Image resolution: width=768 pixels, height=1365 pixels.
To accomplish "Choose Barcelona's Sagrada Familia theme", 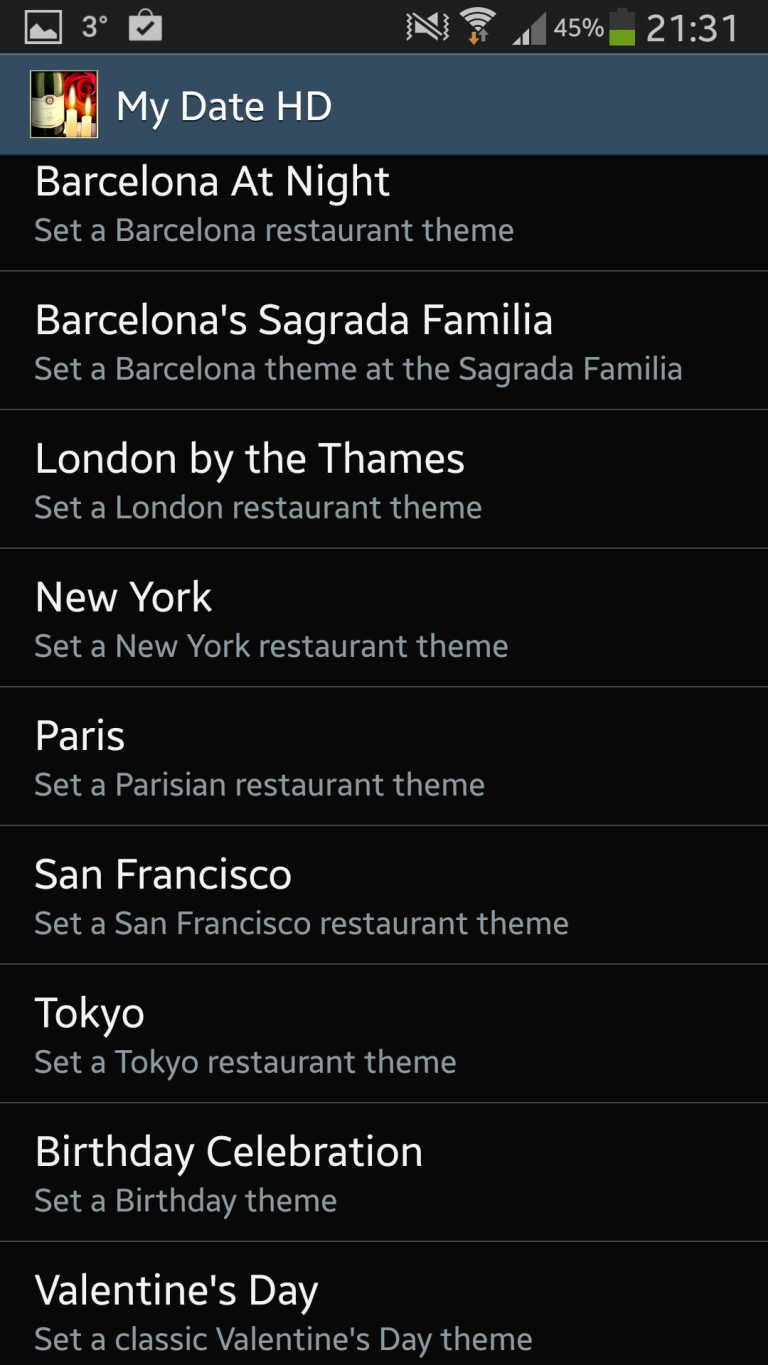I will click(384, 342).
